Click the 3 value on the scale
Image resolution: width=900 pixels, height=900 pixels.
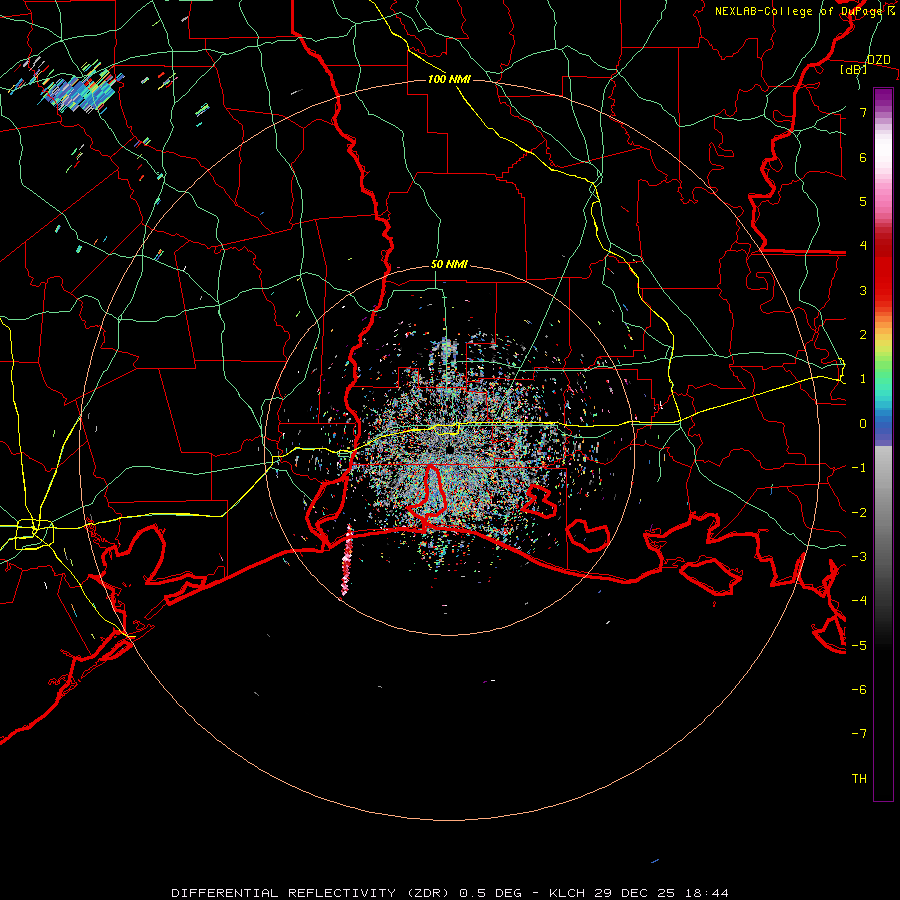coord(863,290)
